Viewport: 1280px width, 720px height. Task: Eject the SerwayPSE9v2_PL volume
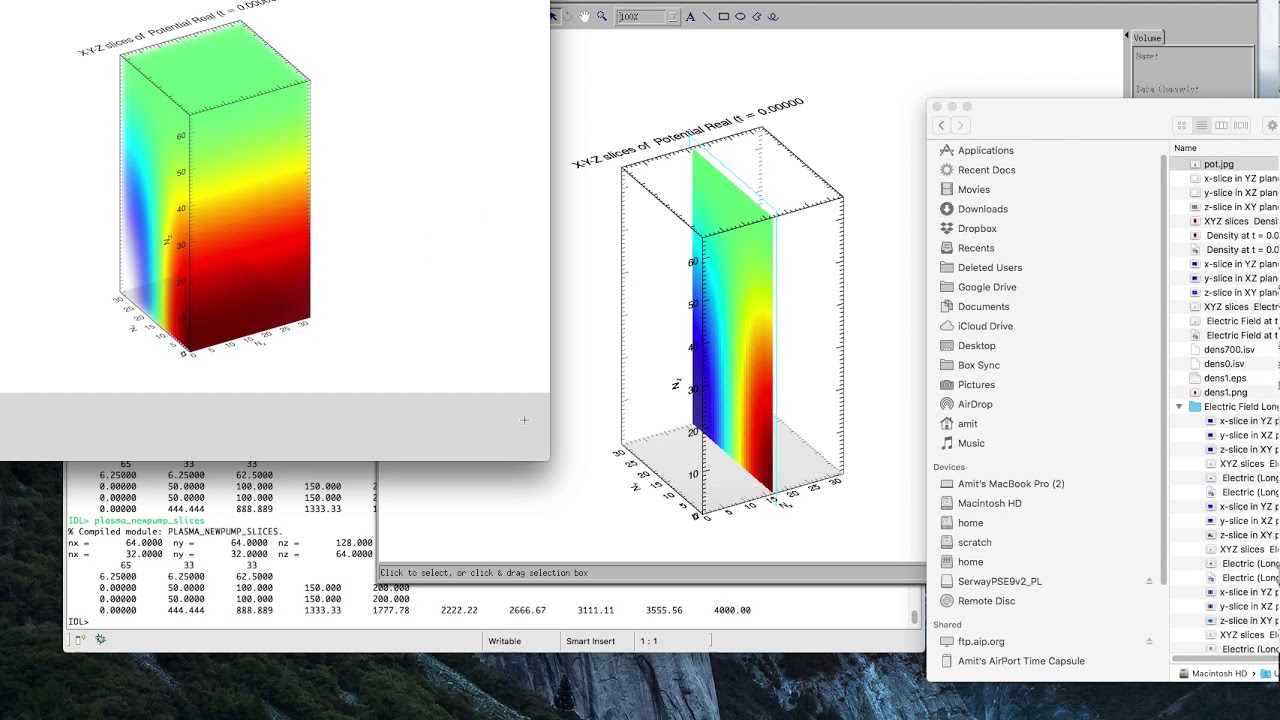pyautogui.click(x=1149, y=581)
